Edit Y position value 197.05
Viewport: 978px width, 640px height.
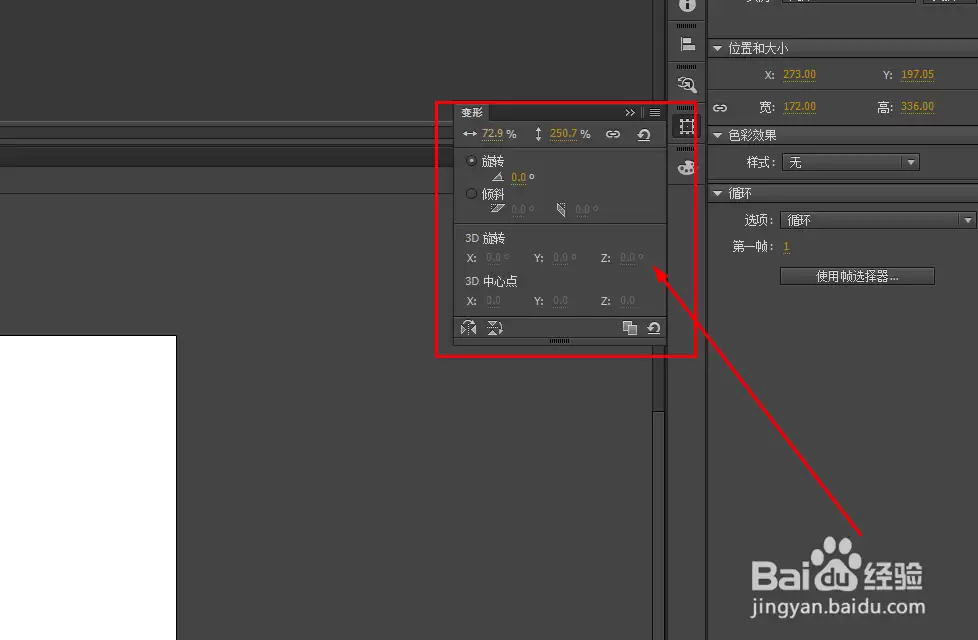(917, 74)
